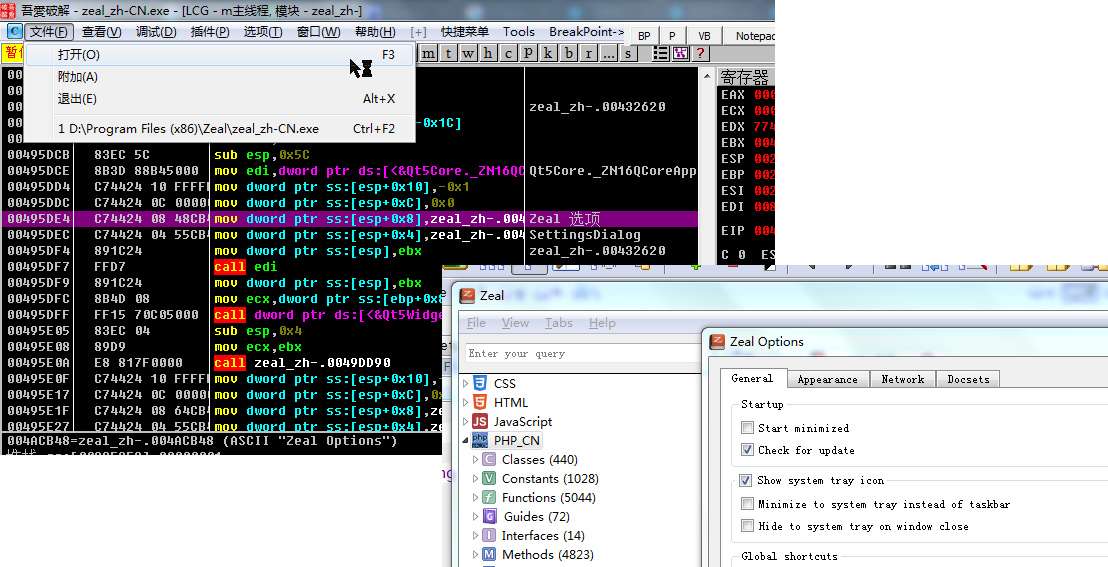This screenshot has height=567, width=1108.
Task: Switch to the Appearance tab
Action: (827, 379)
